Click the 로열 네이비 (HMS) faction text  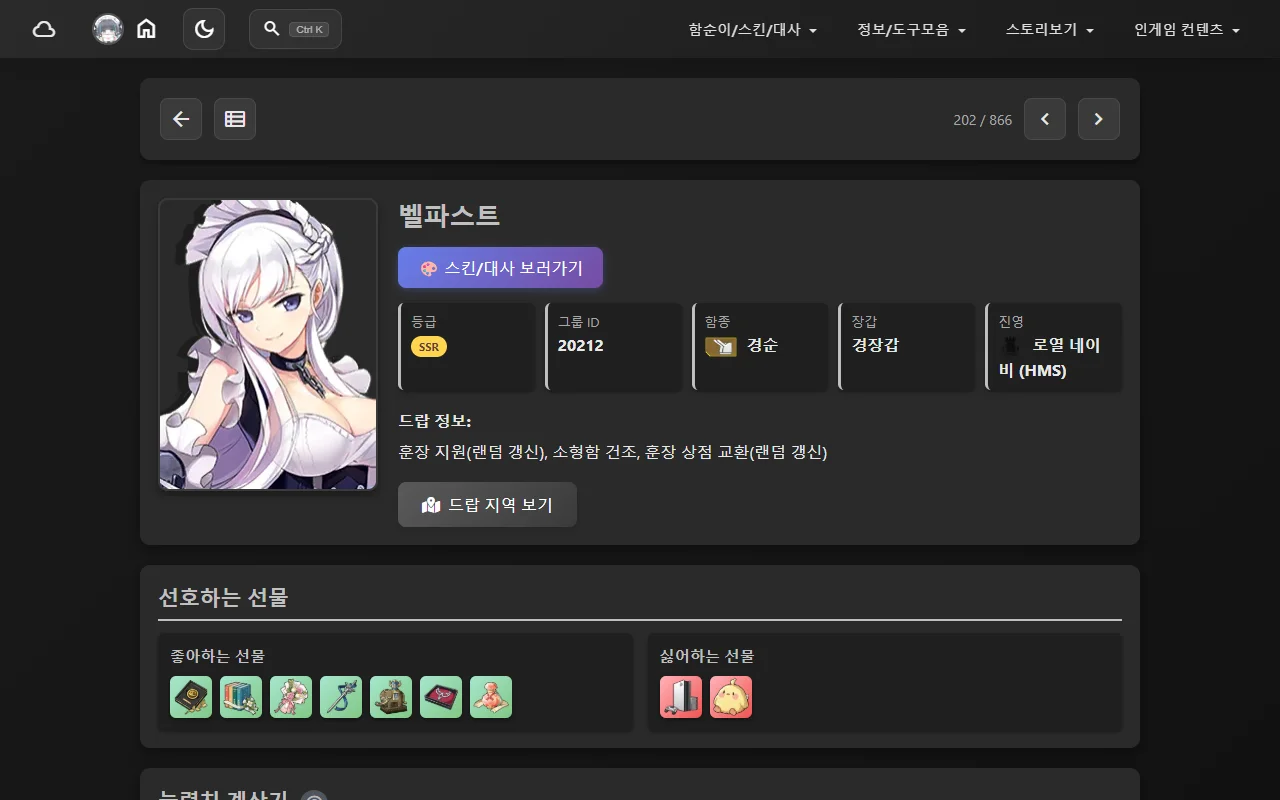(1050, 358)
